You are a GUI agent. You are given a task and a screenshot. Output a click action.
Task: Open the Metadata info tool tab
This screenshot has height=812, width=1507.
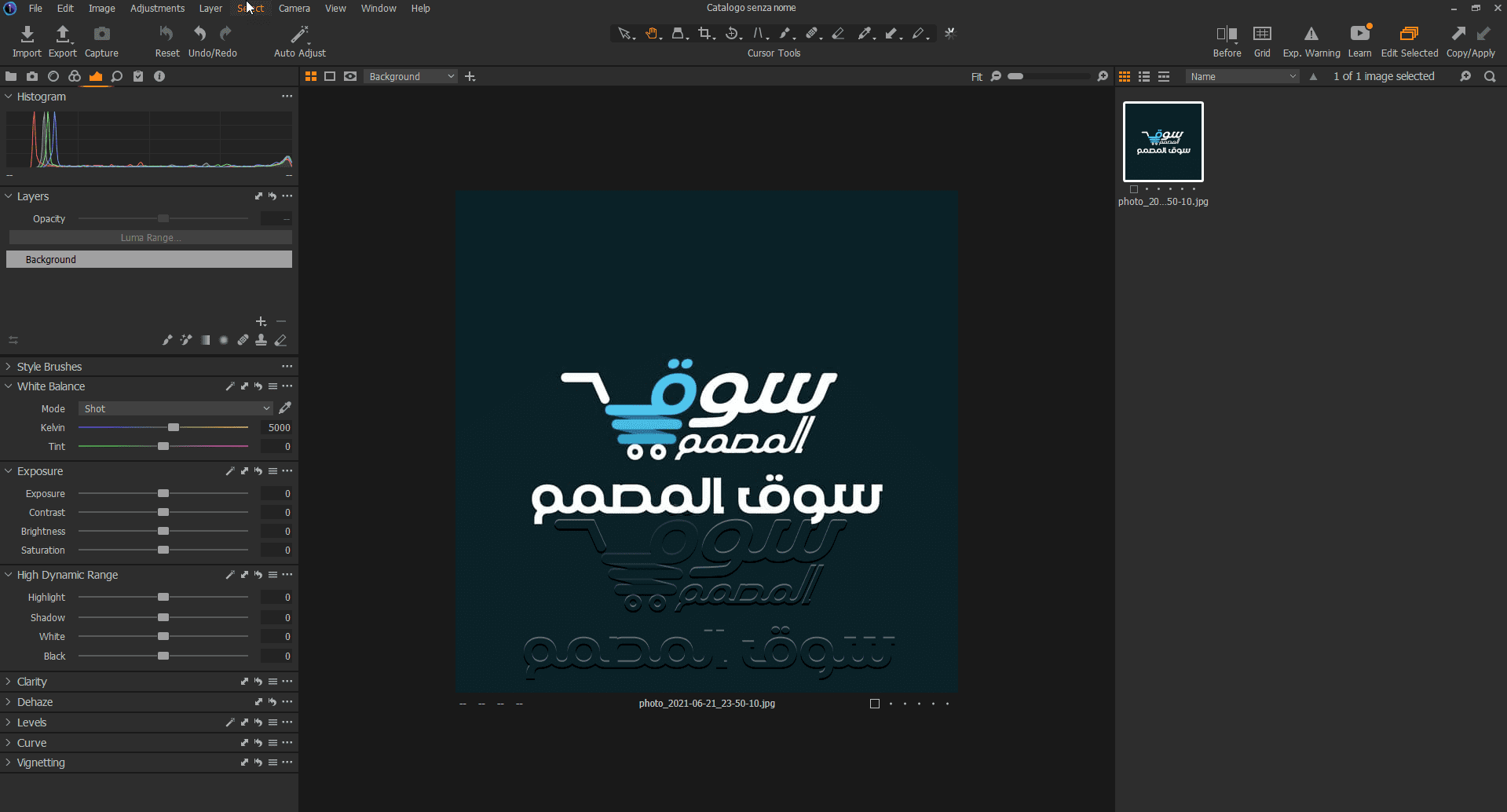pyautogui.click(x=159, y=76)
